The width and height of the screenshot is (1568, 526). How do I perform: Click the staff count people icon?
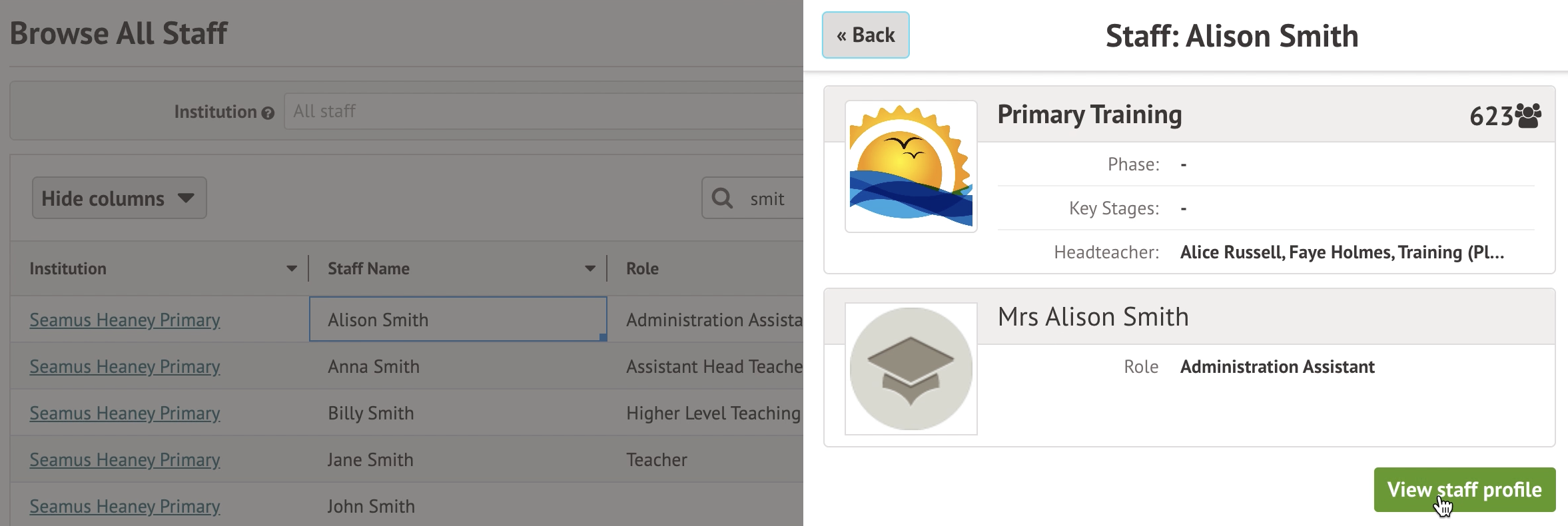[x=1528, y=116]
